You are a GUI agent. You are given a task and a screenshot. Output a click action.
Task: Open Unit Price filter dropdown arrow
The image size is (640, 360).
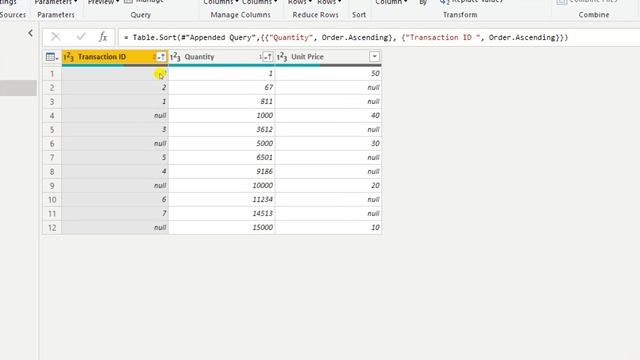pos(374,57)
